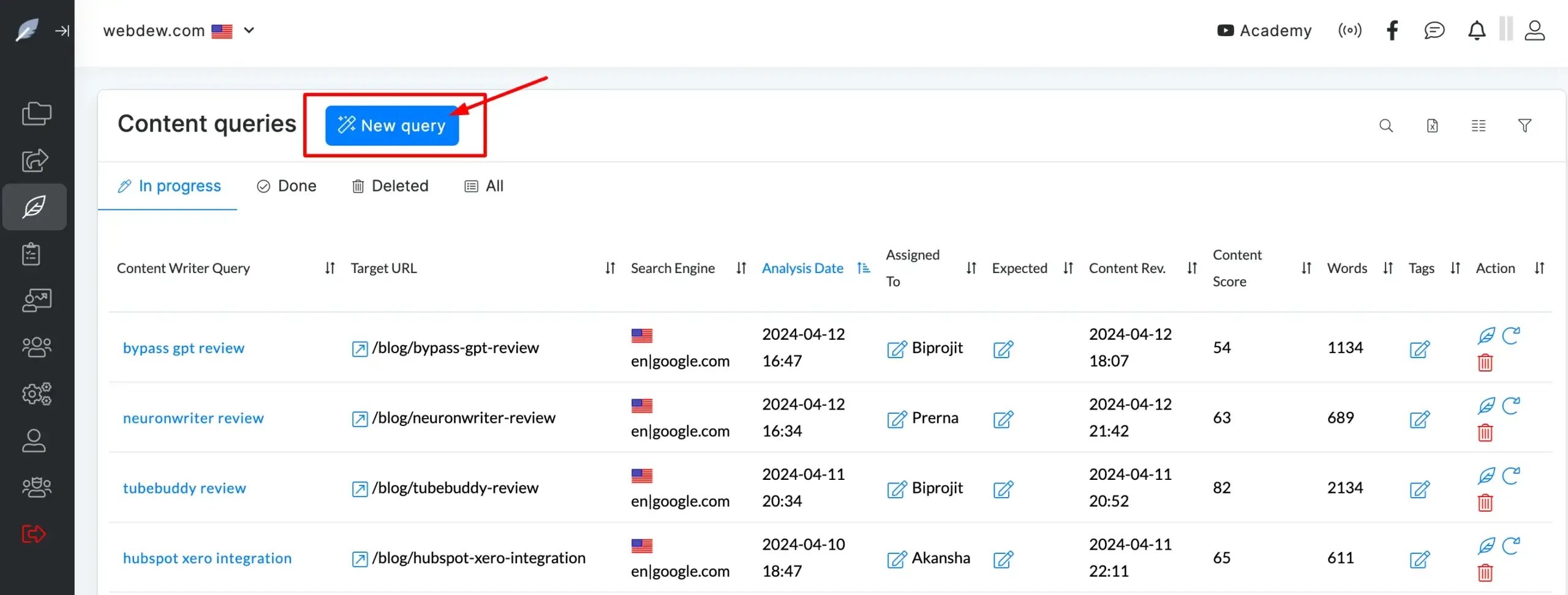Open the user account profile icon
The width and height of the screenshot is (1568, 595).
click(x=1534, y=31)
